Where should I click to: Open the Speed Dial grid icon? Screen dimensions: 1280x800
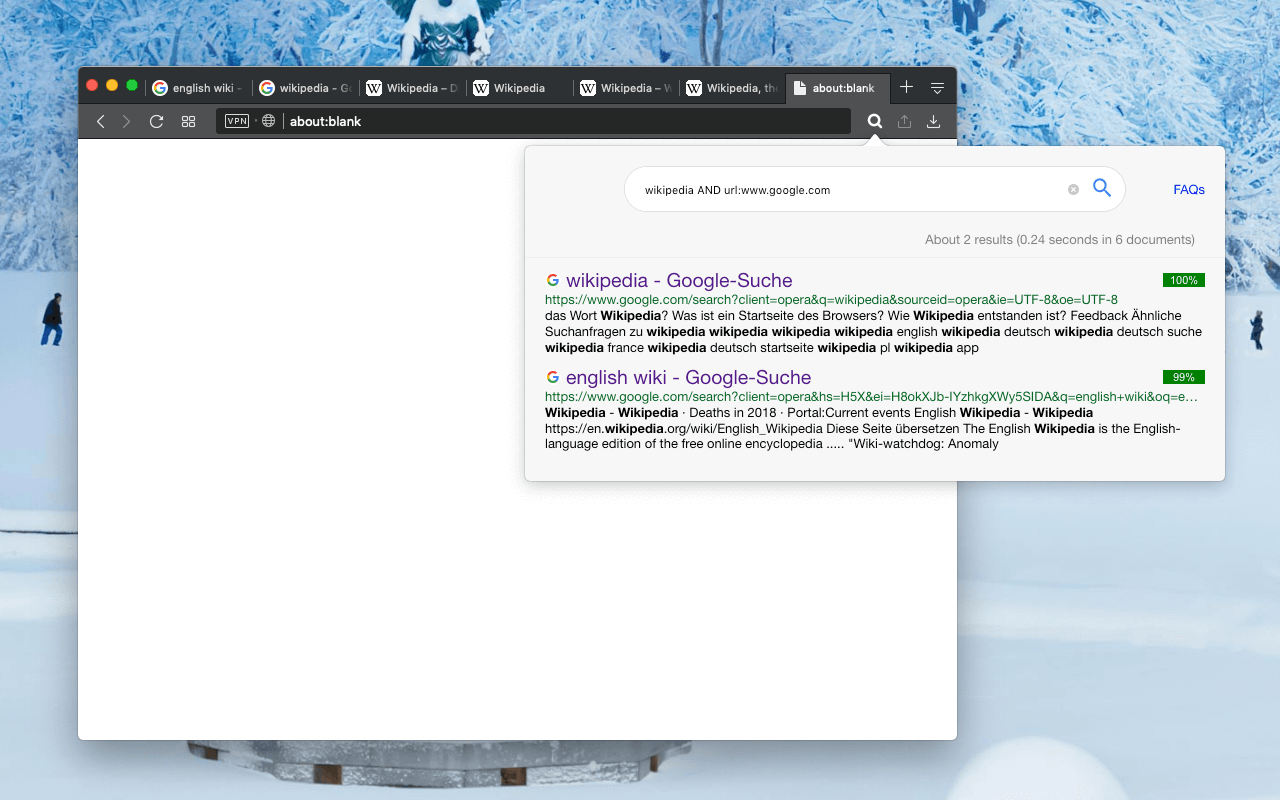pyautogui.click(x=188, y=121)
